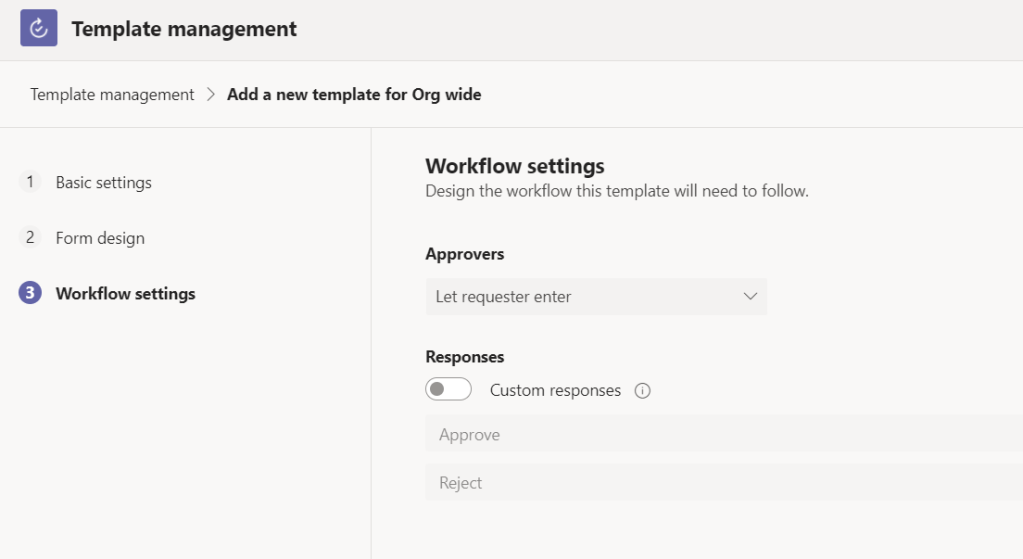Expand the Approvers dropdown chevron arrow
The width and height of the screenshot is (1023, 559).
click(751, 297)
